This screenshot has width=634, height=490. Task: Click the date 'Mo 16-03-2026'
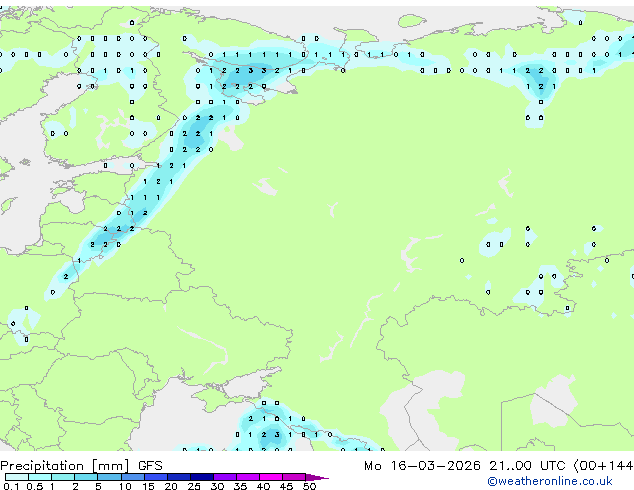422,466
